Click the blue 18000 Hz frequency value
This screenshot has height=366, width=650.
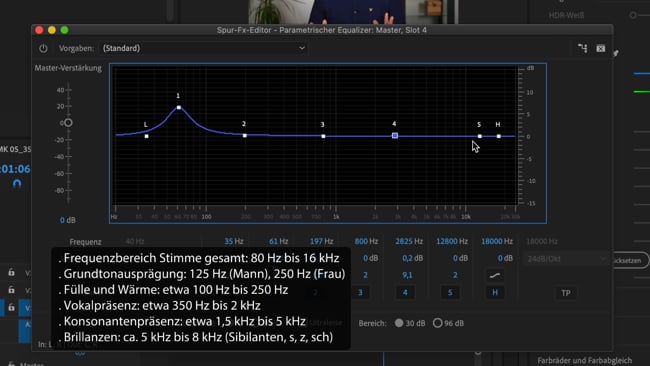[x=497, y=241]
